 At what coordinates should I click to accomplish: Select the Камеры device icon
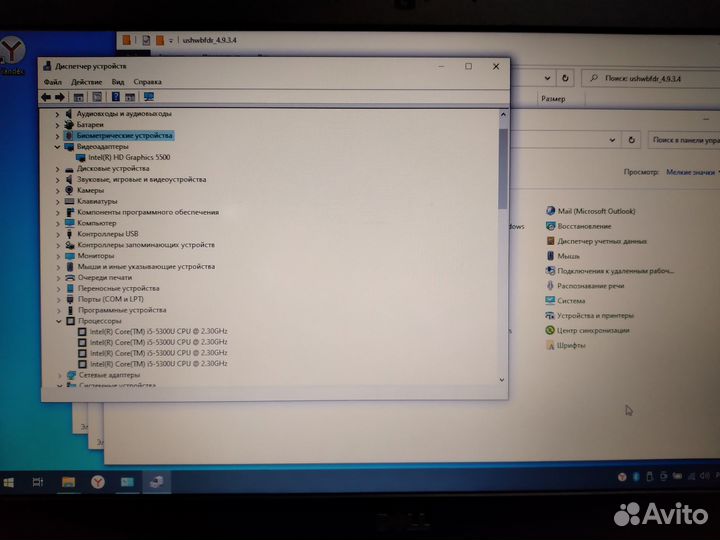click(x=69, y=190)
